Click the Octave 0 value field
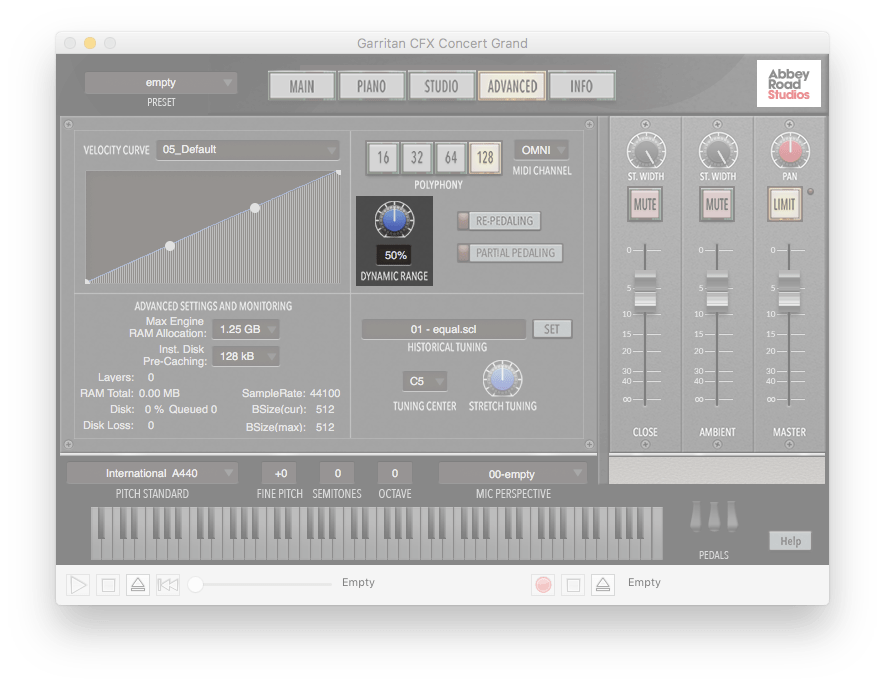This screenshot has width=885, height=685. point(395,473)
